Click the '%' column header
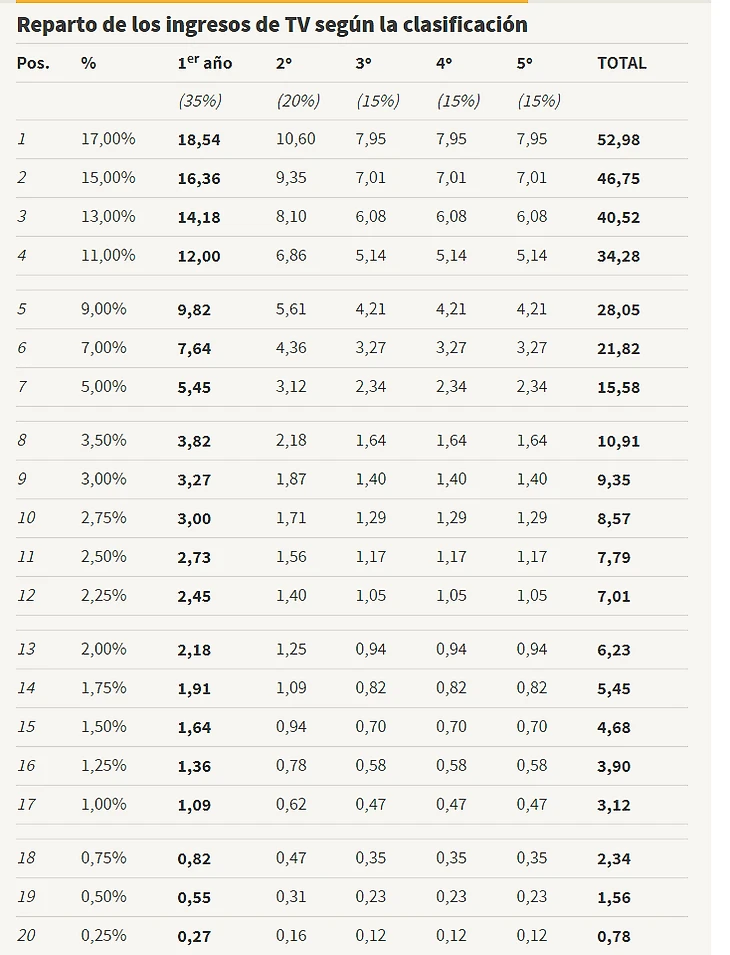730x955 pixels. click(88, 63)
